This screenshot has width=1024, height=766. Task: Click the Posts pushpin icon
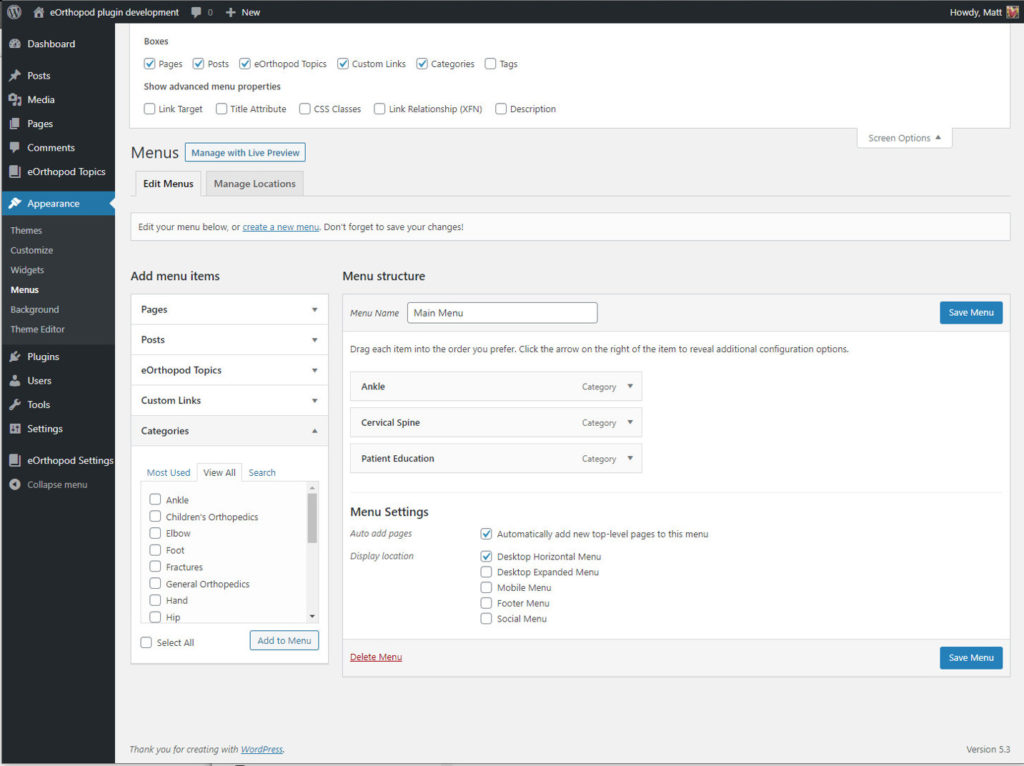tap(15, 76)
